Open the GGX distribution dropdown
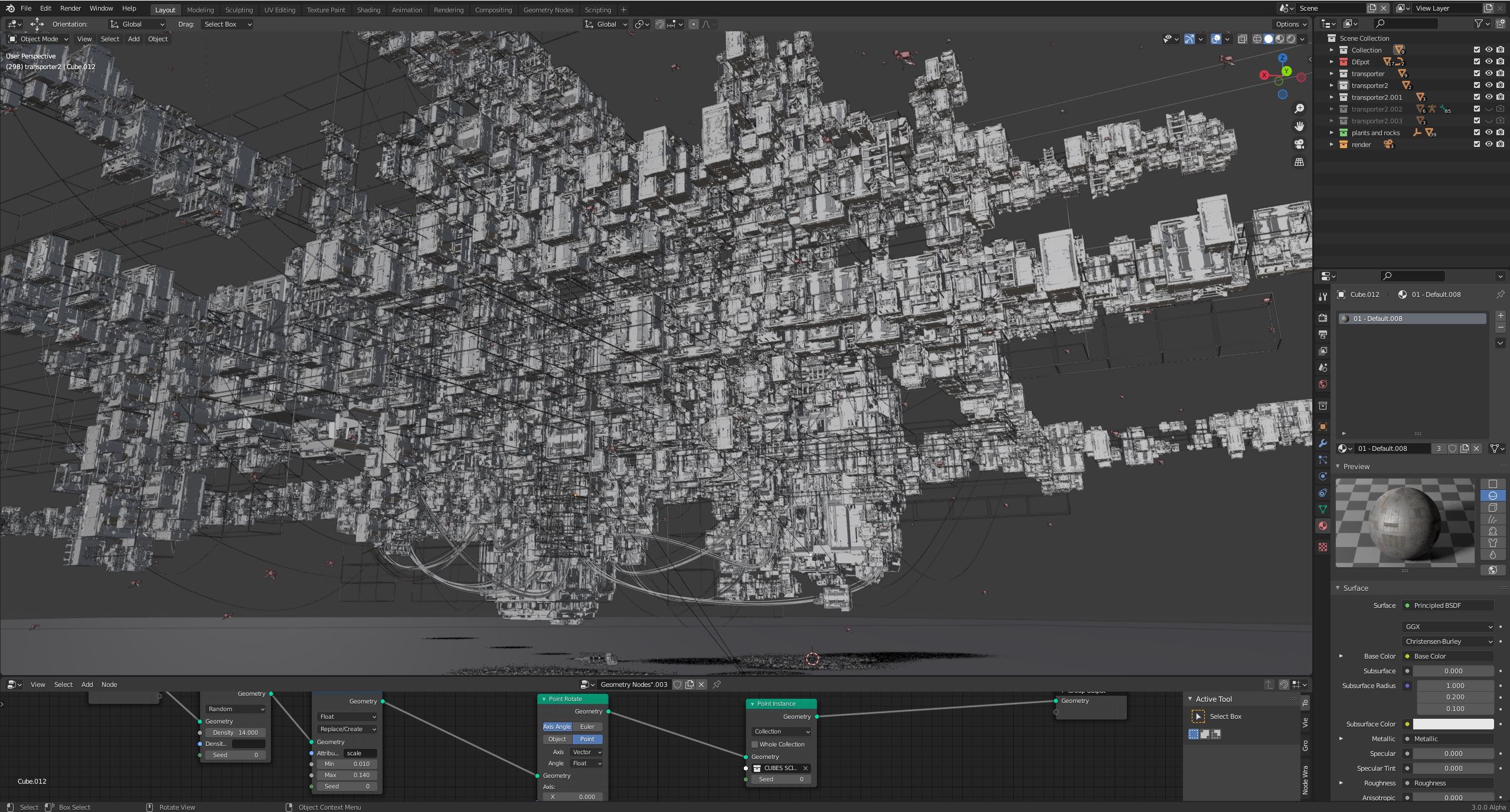Viewport: 1510px width, 812px height. pyautogui.click(x=1447, y=627)
